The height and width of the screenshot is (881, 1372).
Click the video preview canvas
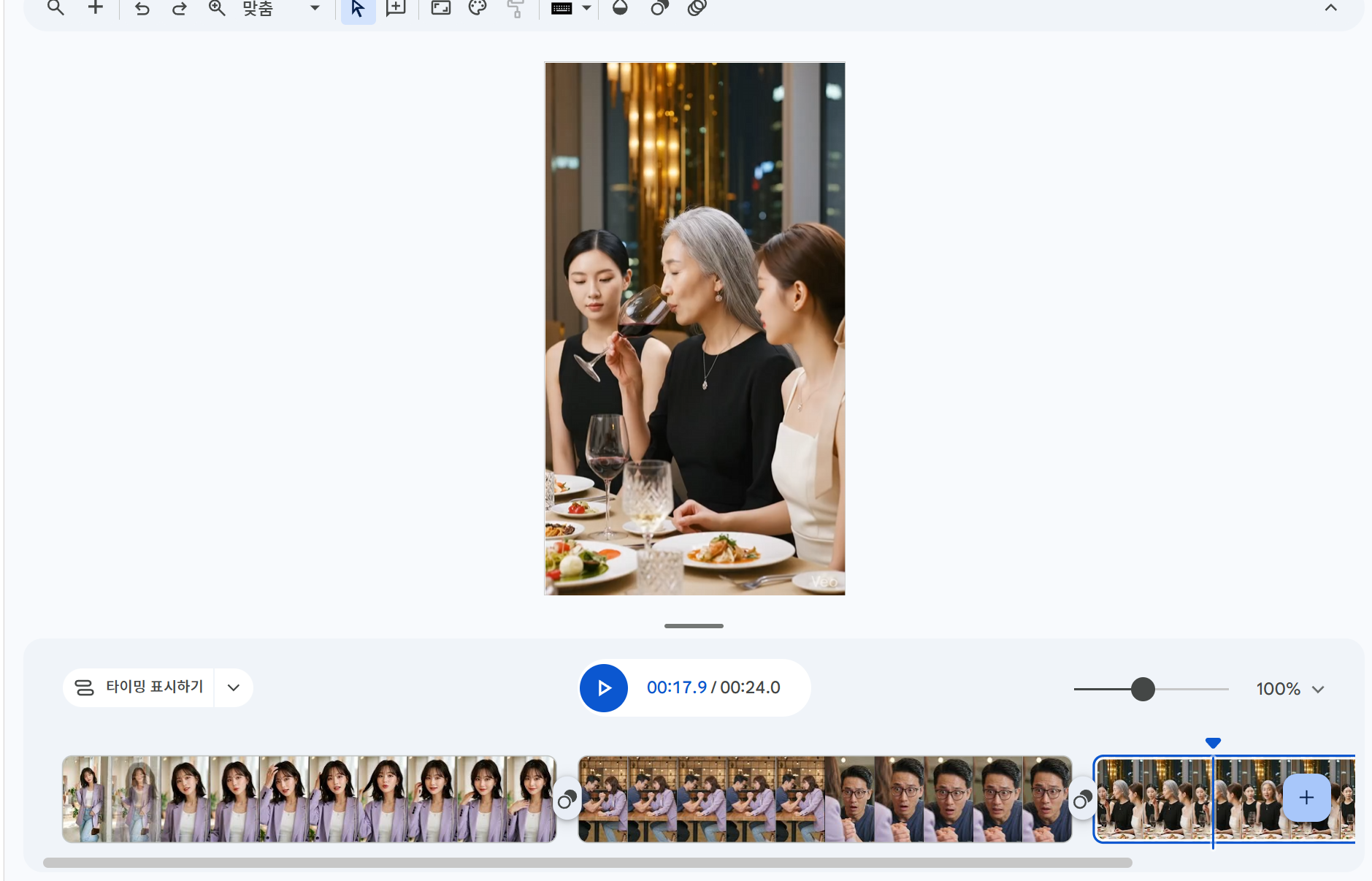694,329
